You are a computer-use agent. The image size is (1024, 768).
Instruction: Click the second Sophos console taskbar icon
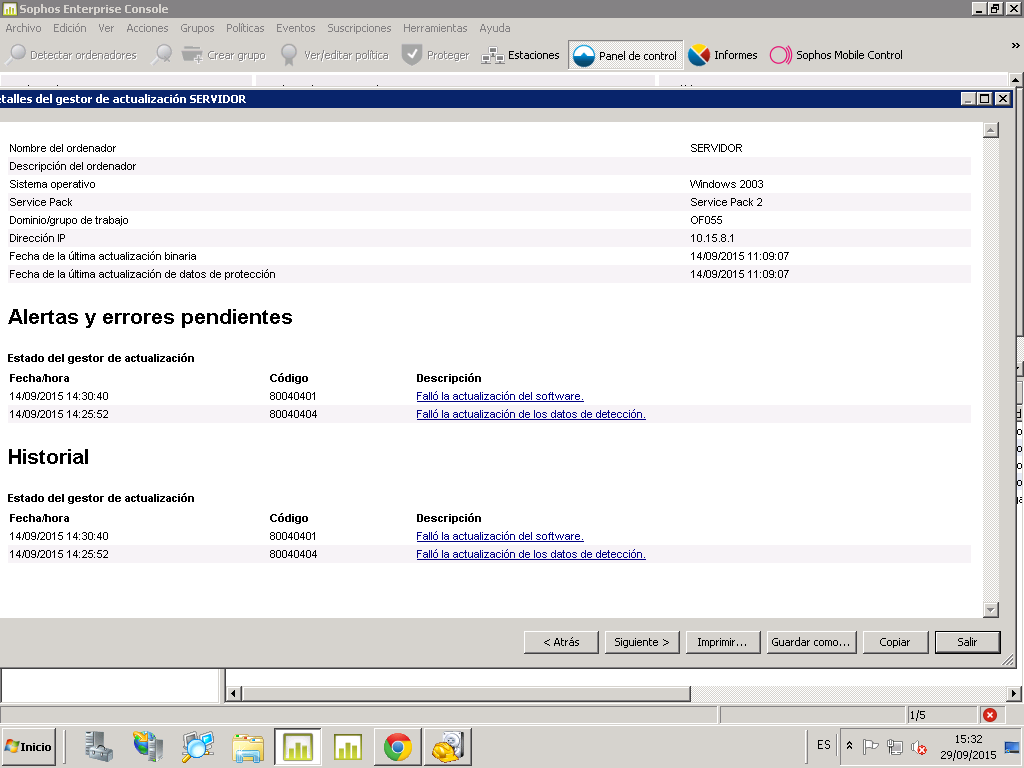[347, 746]
